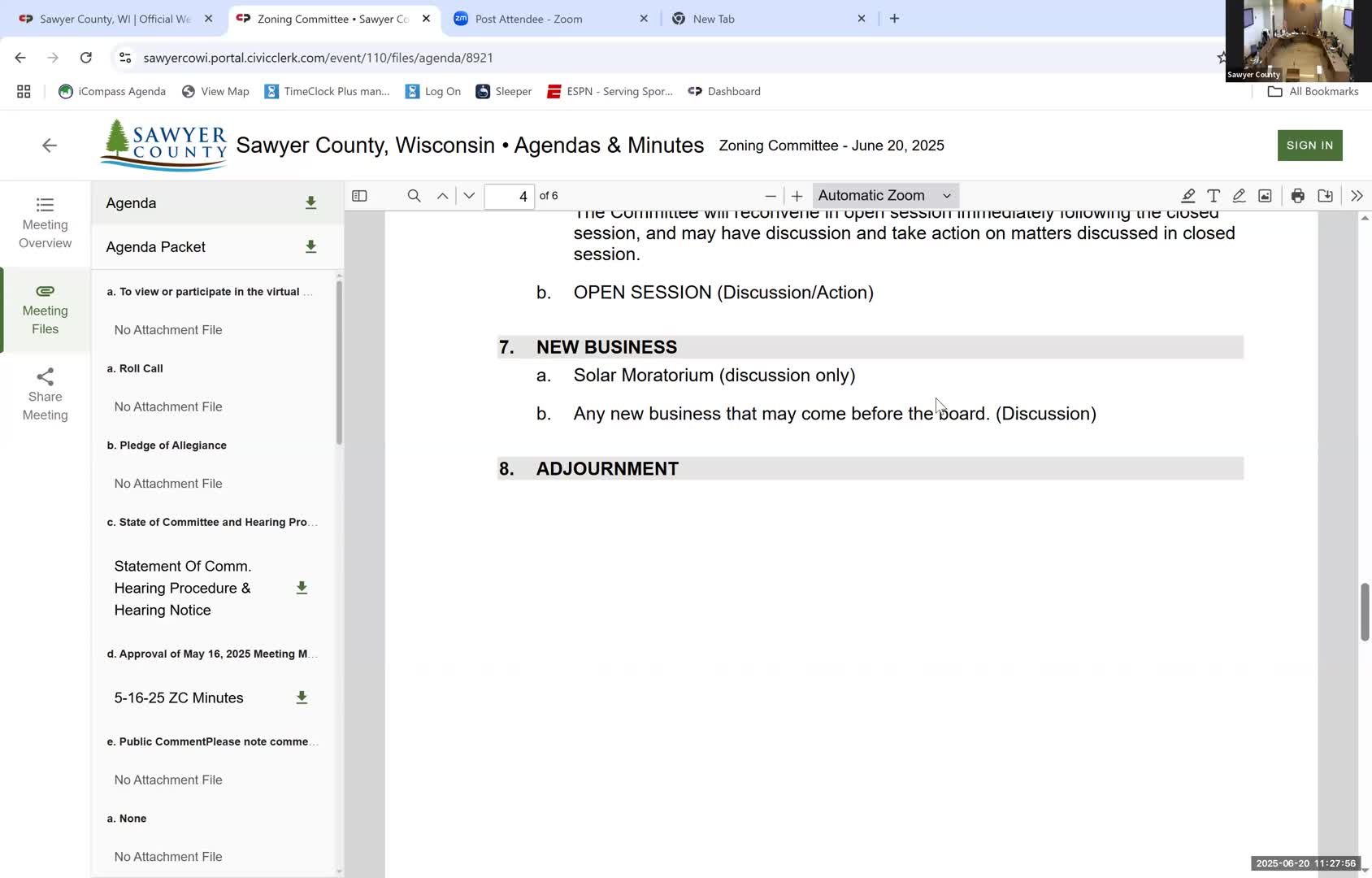Open the ESPN bookmark
Screen dimensions: 1372x878
pyautogui.click(x=610, y=92)
